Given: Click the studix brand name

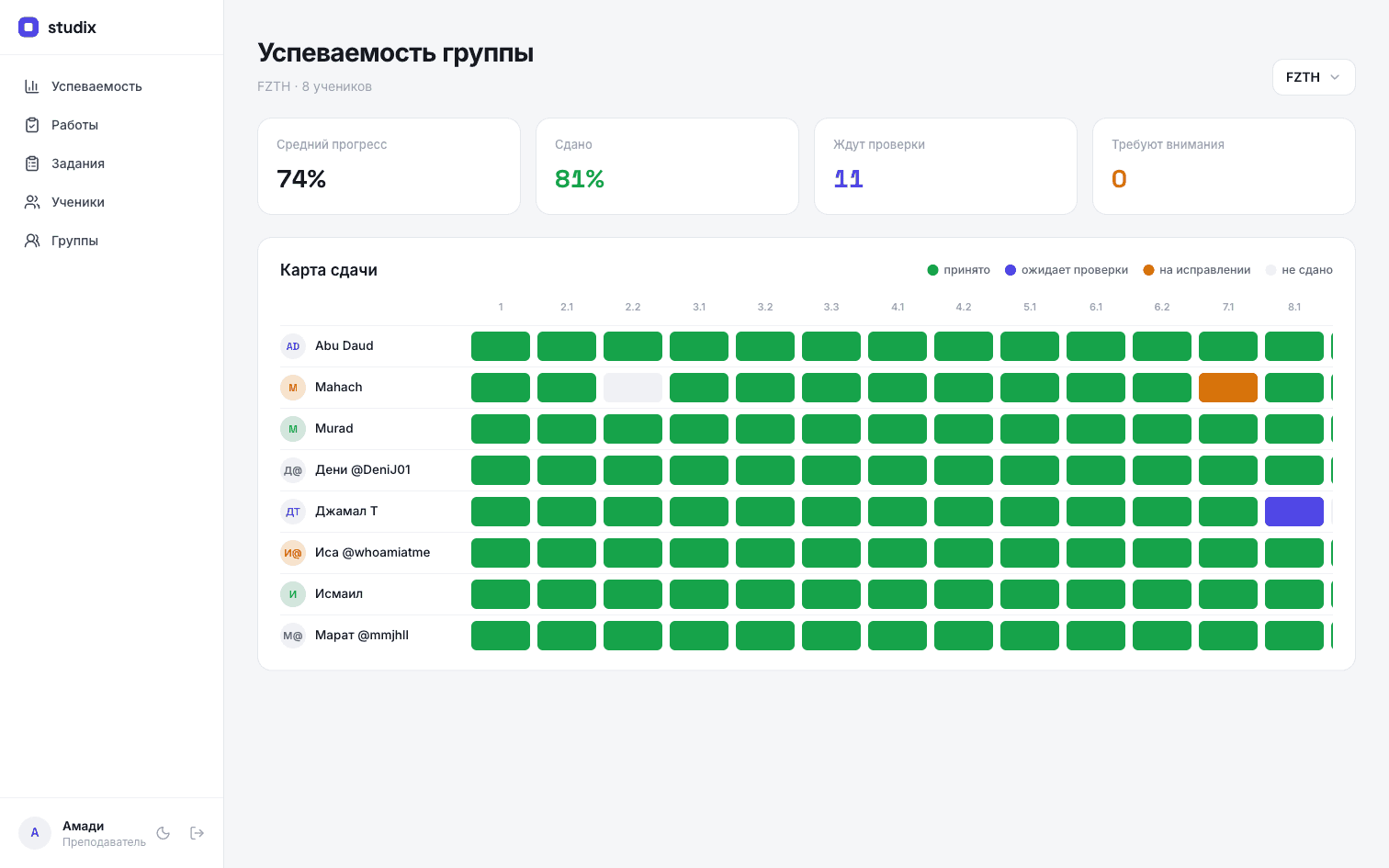Looking at the screenshot, I should pos(72,28).
